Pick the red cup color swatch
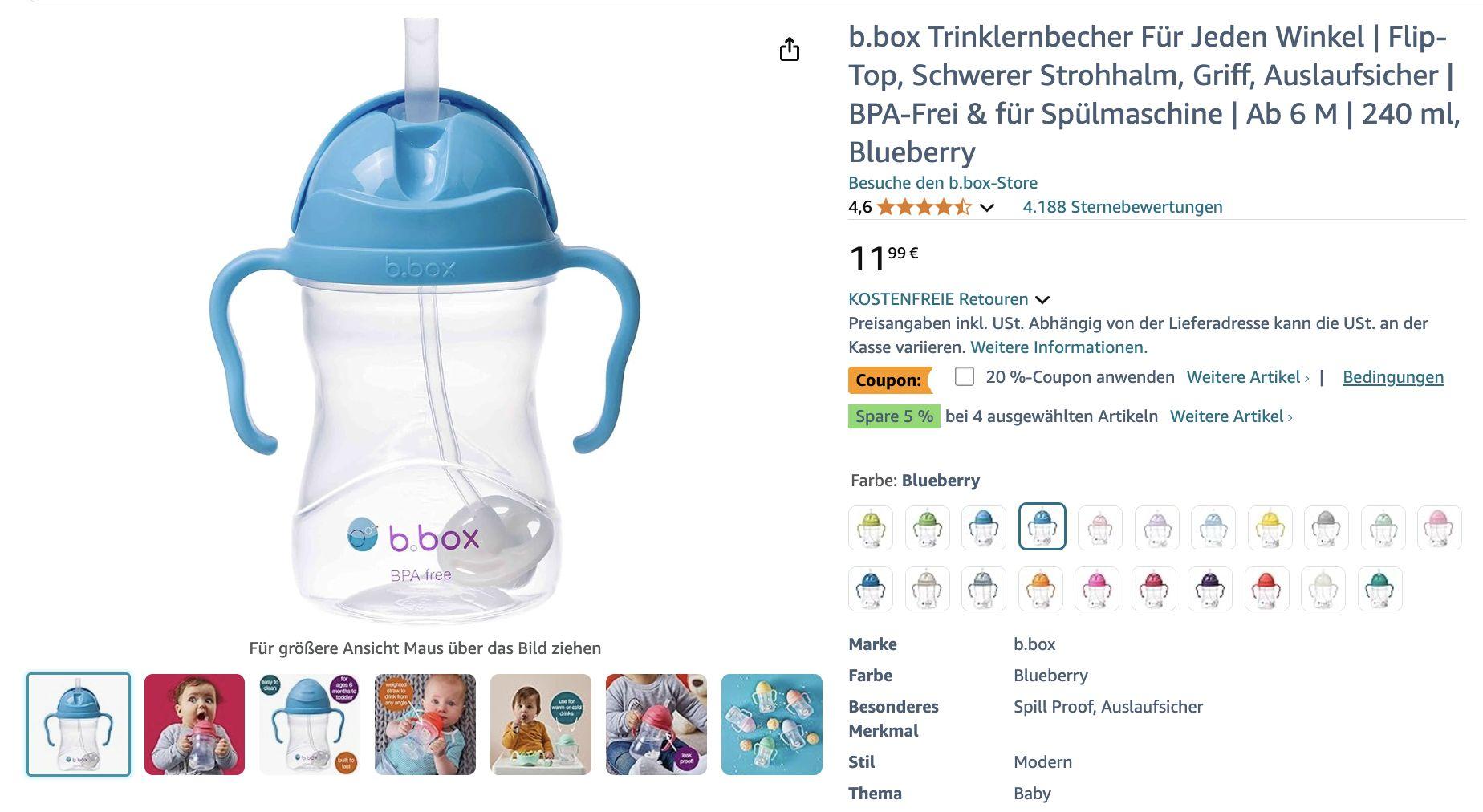The height and width of the screenshot is (812, 1483). tap(1266, 588)
